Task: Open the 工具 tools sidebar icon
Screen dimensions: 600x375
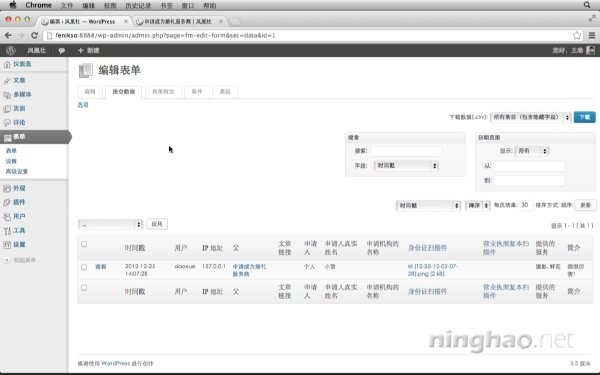Action: 7,231
